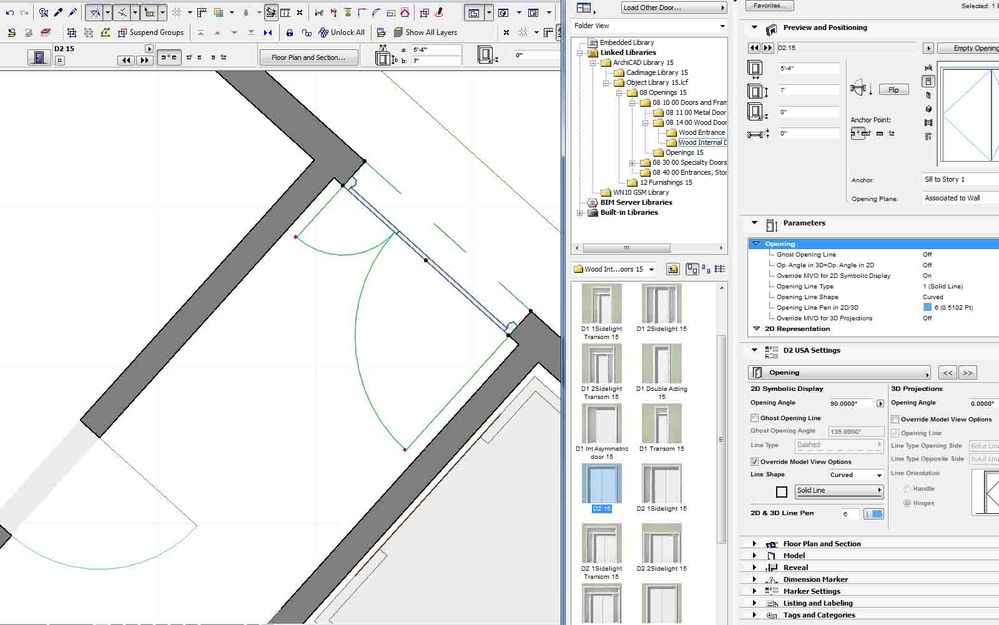Viewport: 999px width, 625px height.
Task: Click the Suspend Groups toolbar icon
Action: tap(121, 33)
